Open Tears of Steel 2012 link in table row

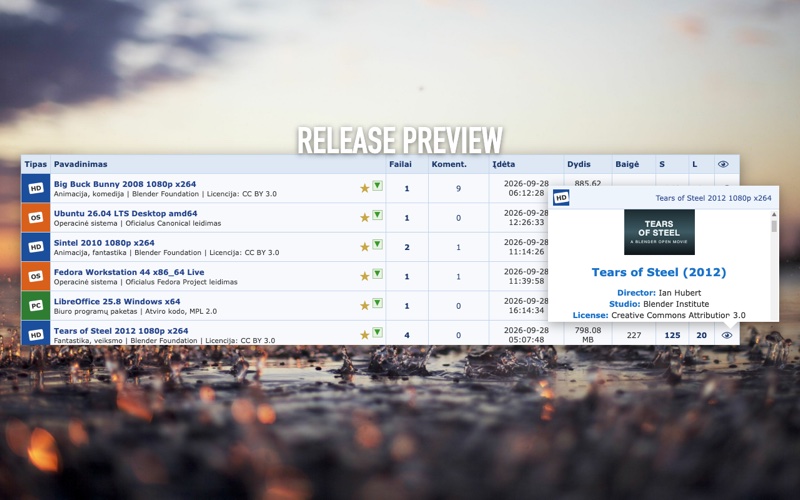coord(121,331)
